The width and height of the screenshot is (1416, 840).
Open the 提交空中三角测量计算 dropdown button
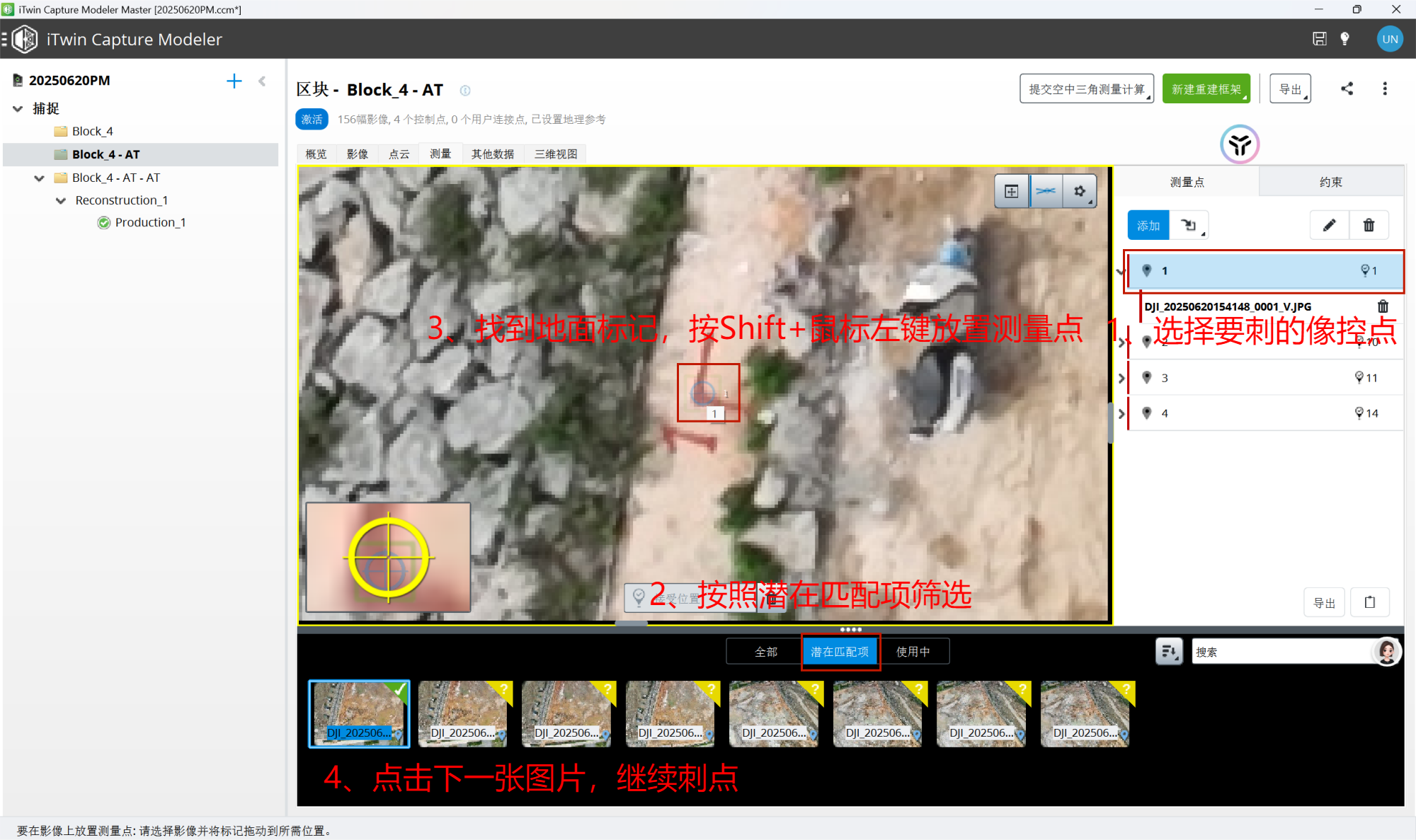1087,89
